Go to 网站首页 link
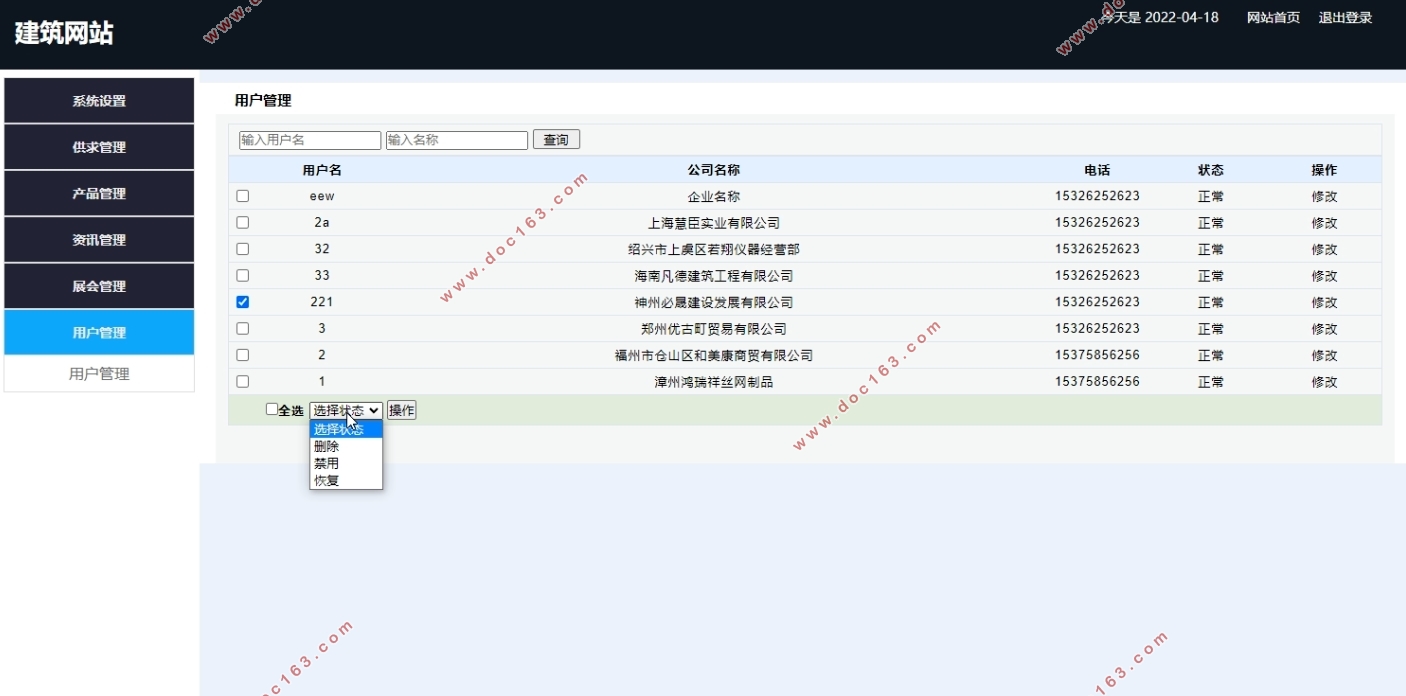 tap(1273, 17)
